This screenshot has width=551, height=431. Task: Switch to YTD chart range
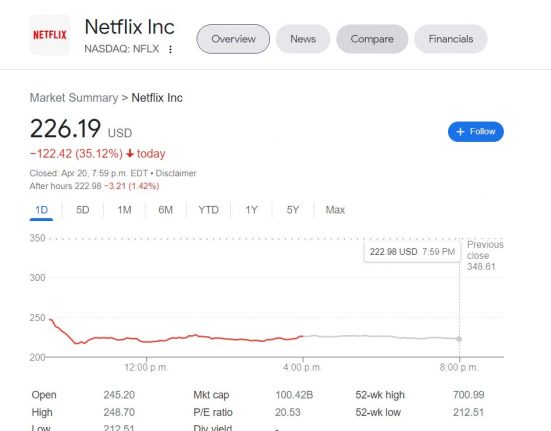(x=208, y=210)
